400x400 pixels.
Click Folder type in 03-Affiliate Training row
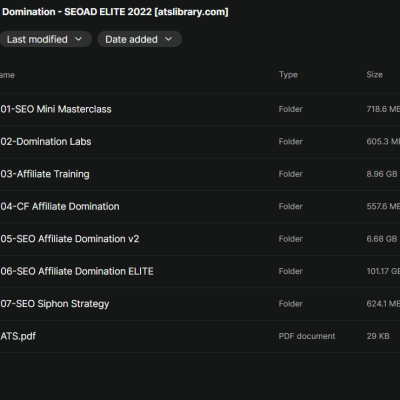(x=291, y=174)
